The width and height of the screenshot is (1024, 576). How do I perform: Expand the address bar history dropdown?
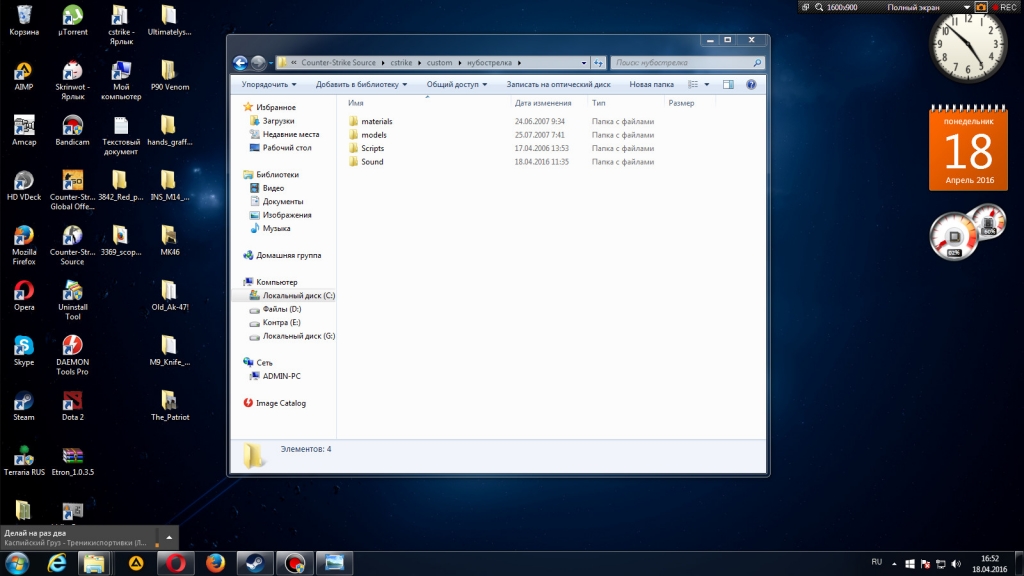tap(584, 63)
